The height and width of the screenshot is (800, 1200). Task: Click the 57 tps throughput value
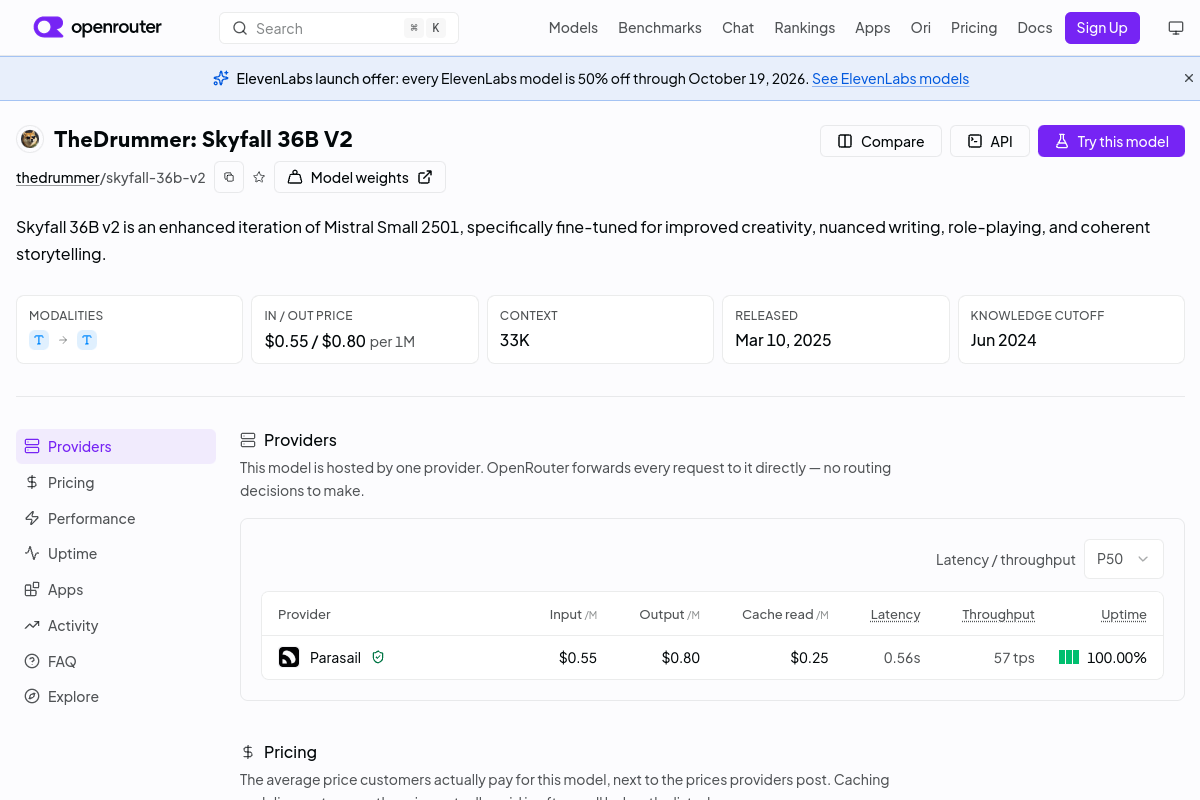click(x=1014, y=658)
